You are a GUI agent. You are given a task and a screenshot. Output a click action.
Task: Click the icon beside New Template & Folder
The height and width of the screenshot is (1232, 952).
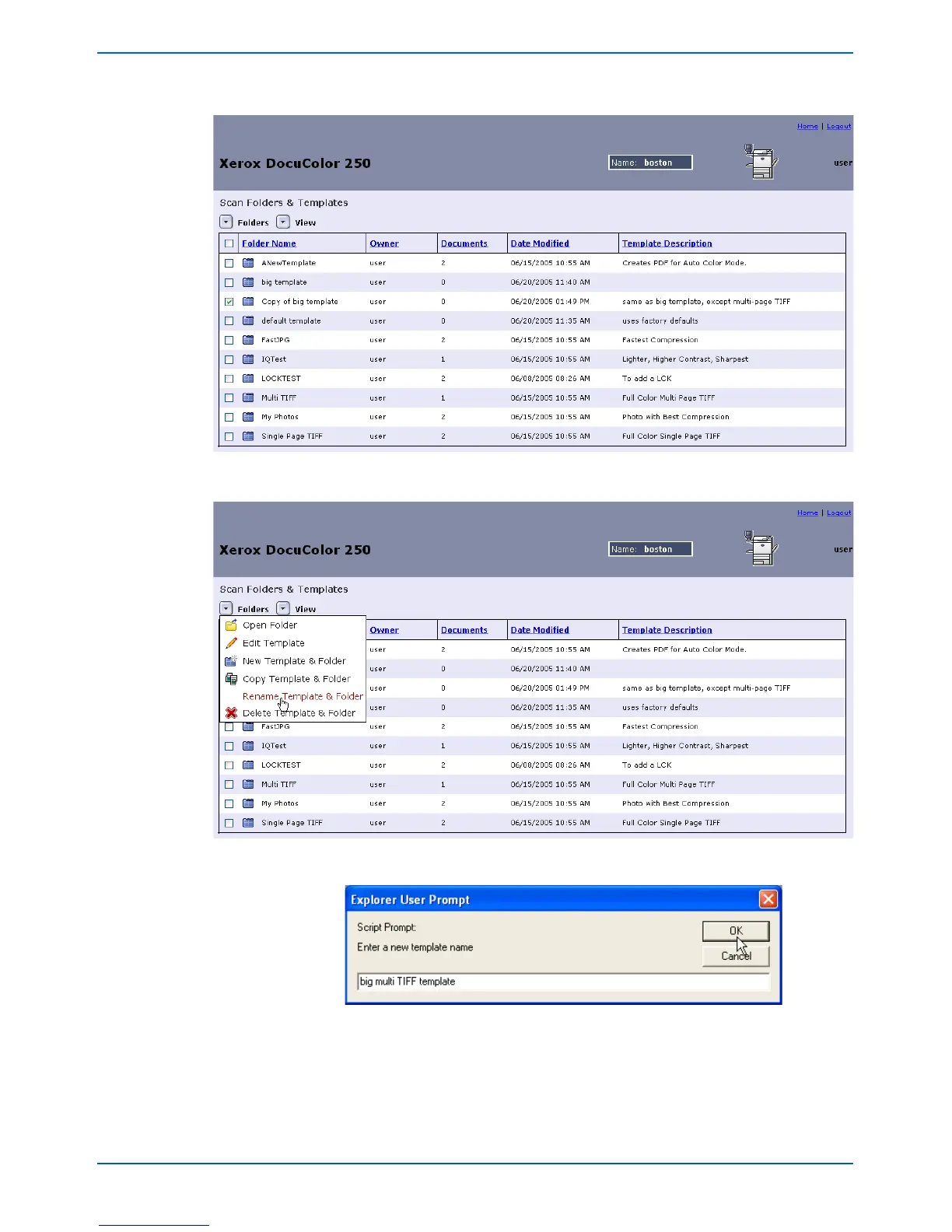tap(231, 661)
